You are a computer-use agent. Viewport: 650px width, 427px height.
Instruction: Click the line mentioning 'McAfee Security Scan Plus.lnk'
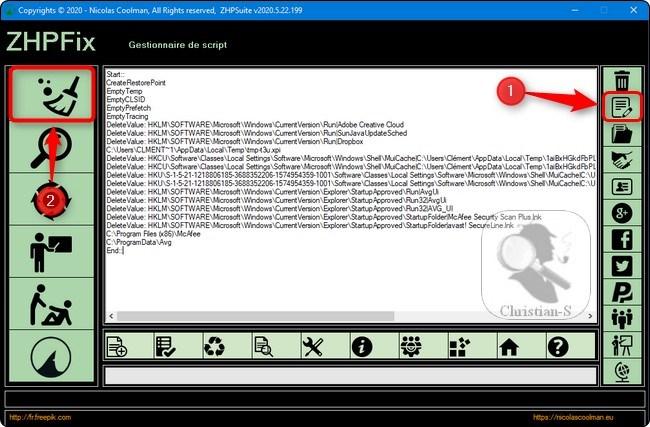pyautogui.click(x=324, y=217)
